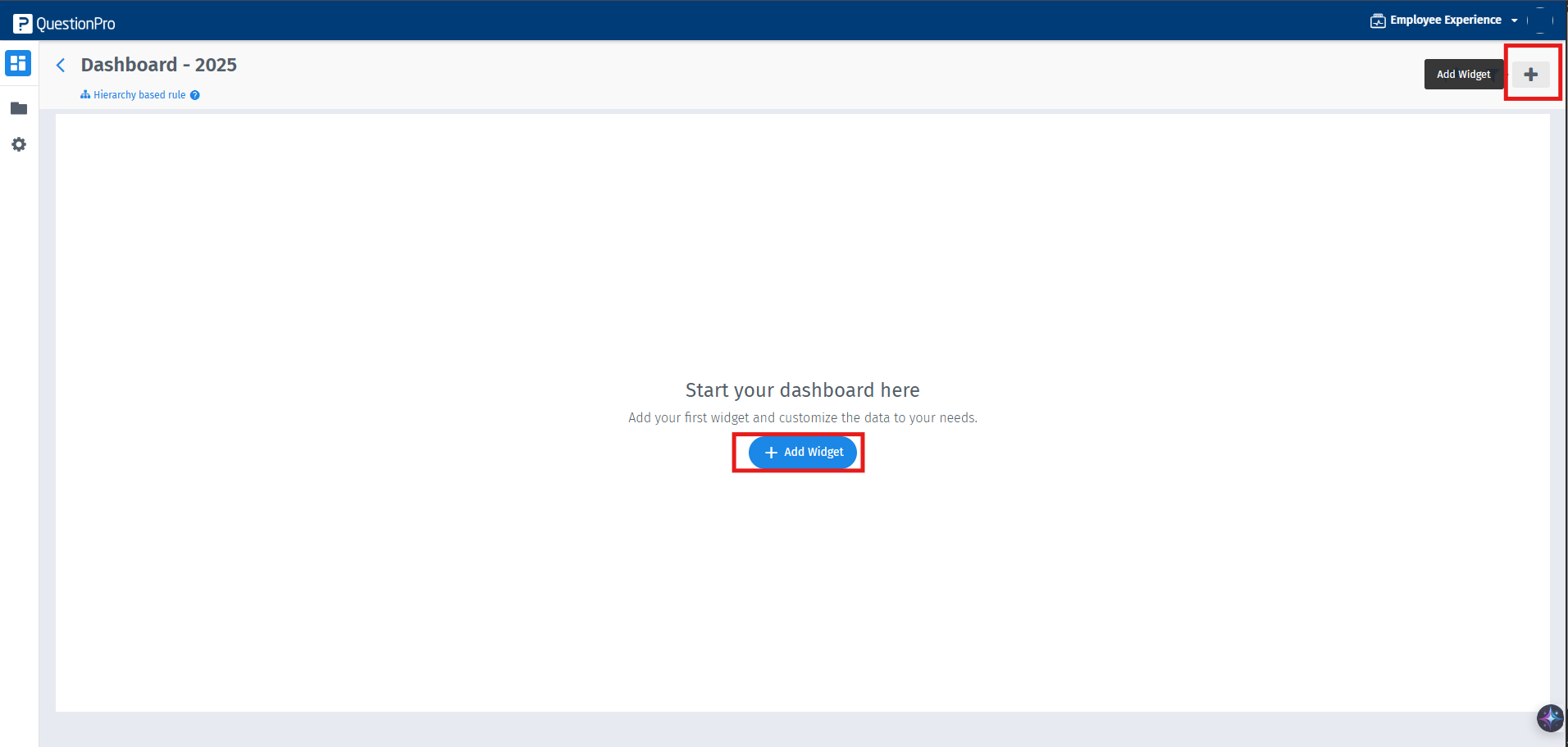Click the hierarchy tree icon near the rule label
Screen dimensions: 1568x747
(x=85, y=94)
